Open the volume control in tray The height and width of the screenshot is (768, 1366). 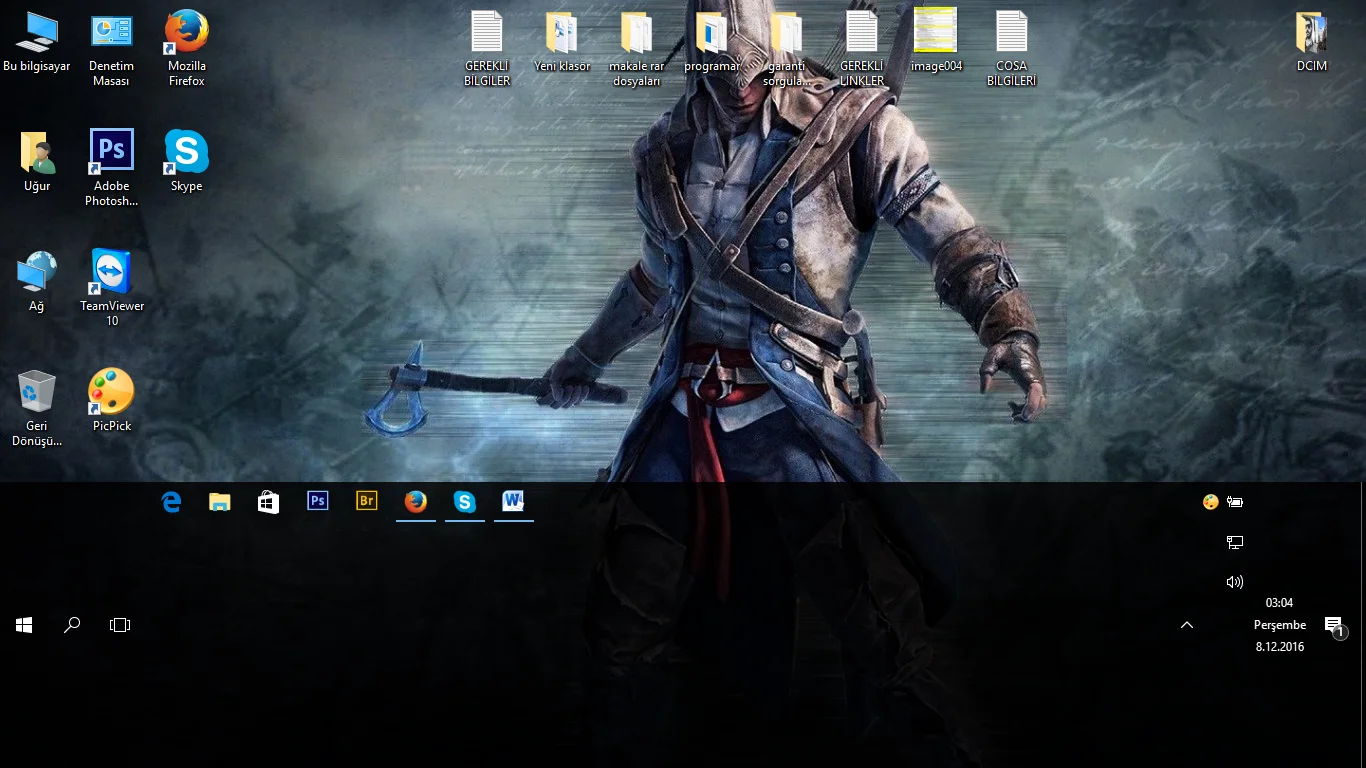click(1235, 582)
